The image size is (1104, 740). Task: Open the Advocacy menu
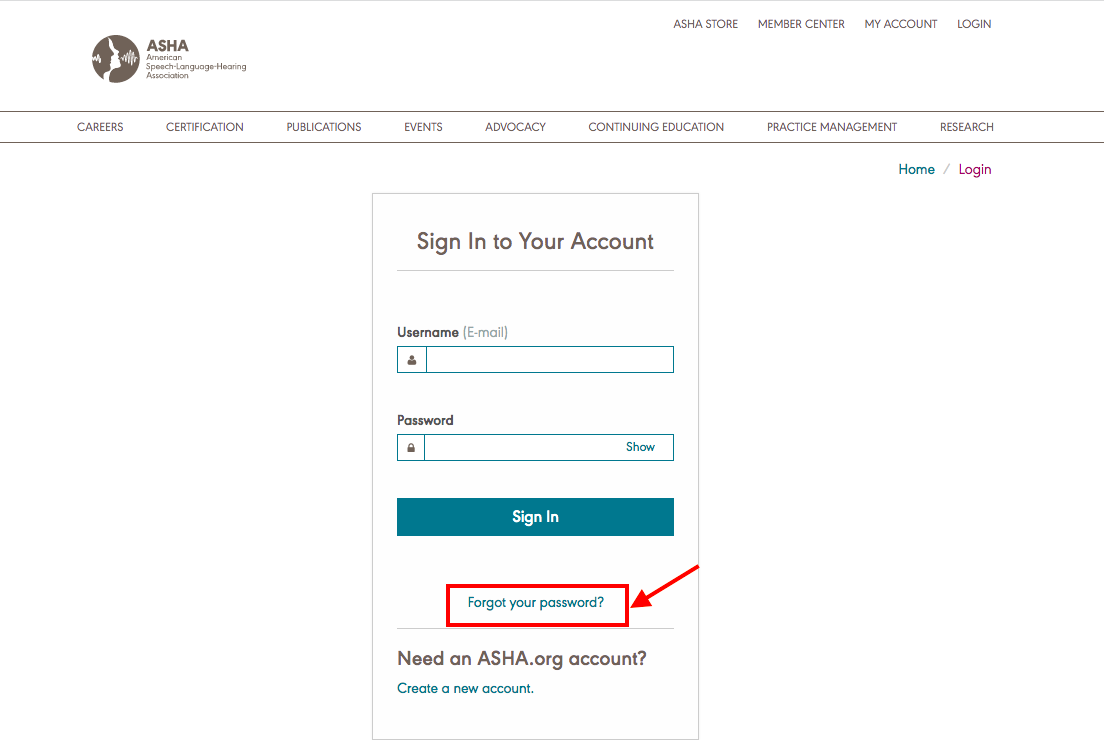tap(515, 127)
